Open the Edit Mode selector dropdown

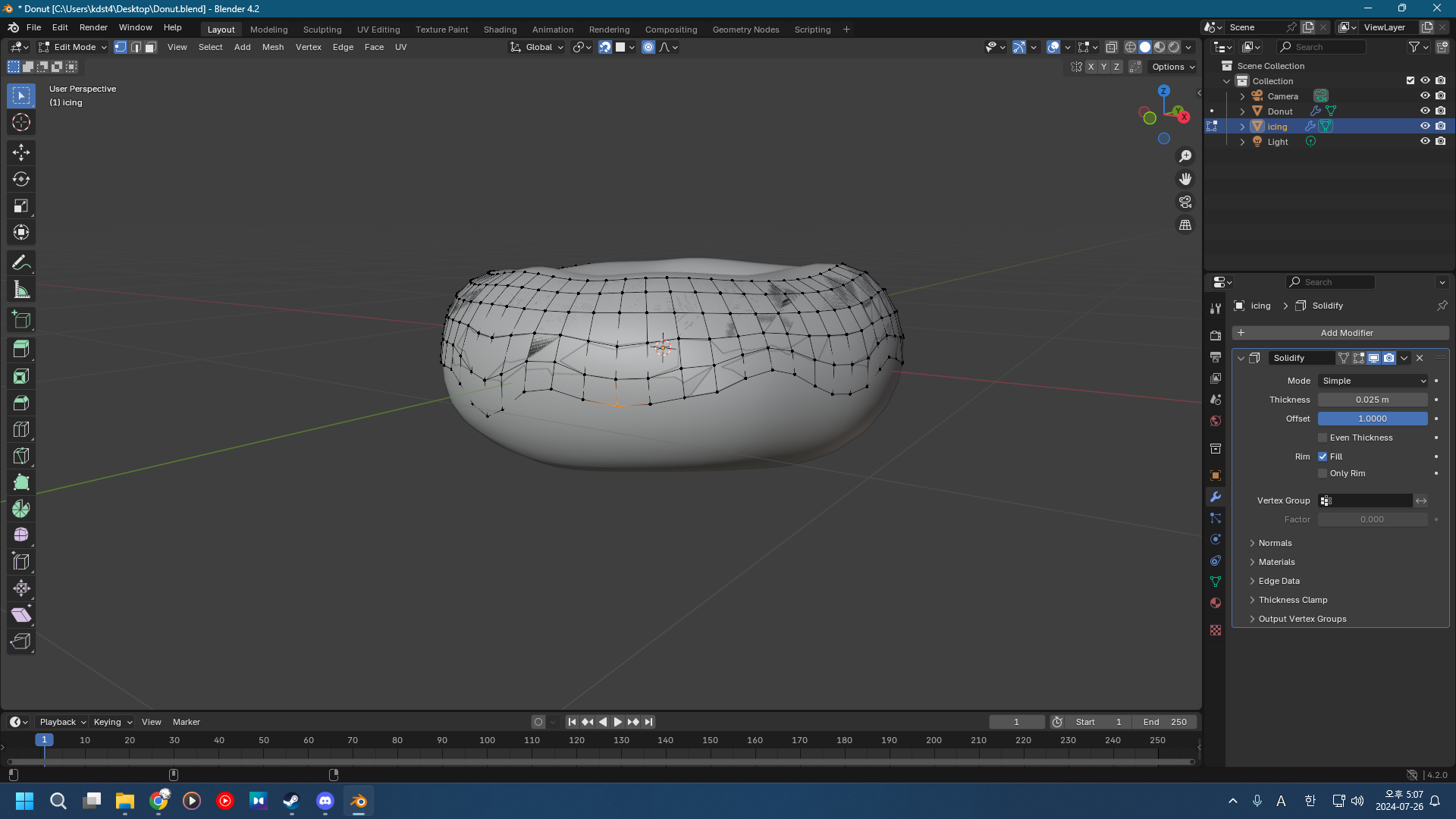pos(74,47)
